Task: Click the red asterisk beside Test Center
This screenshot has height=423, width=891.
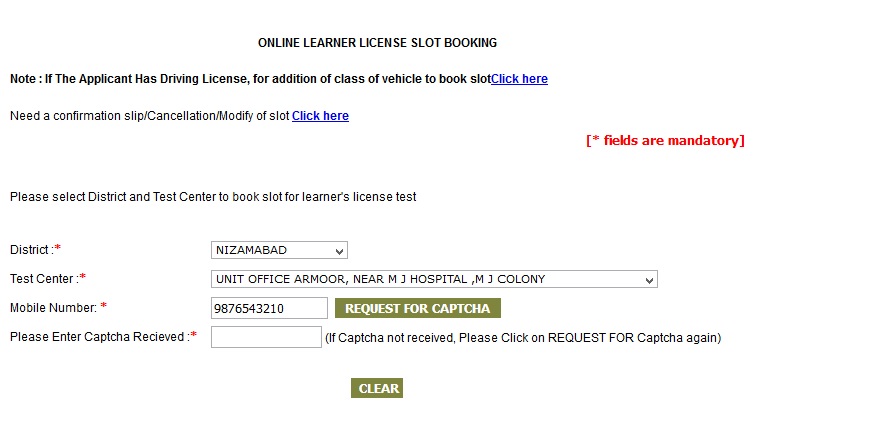Action: pos(83,277)
